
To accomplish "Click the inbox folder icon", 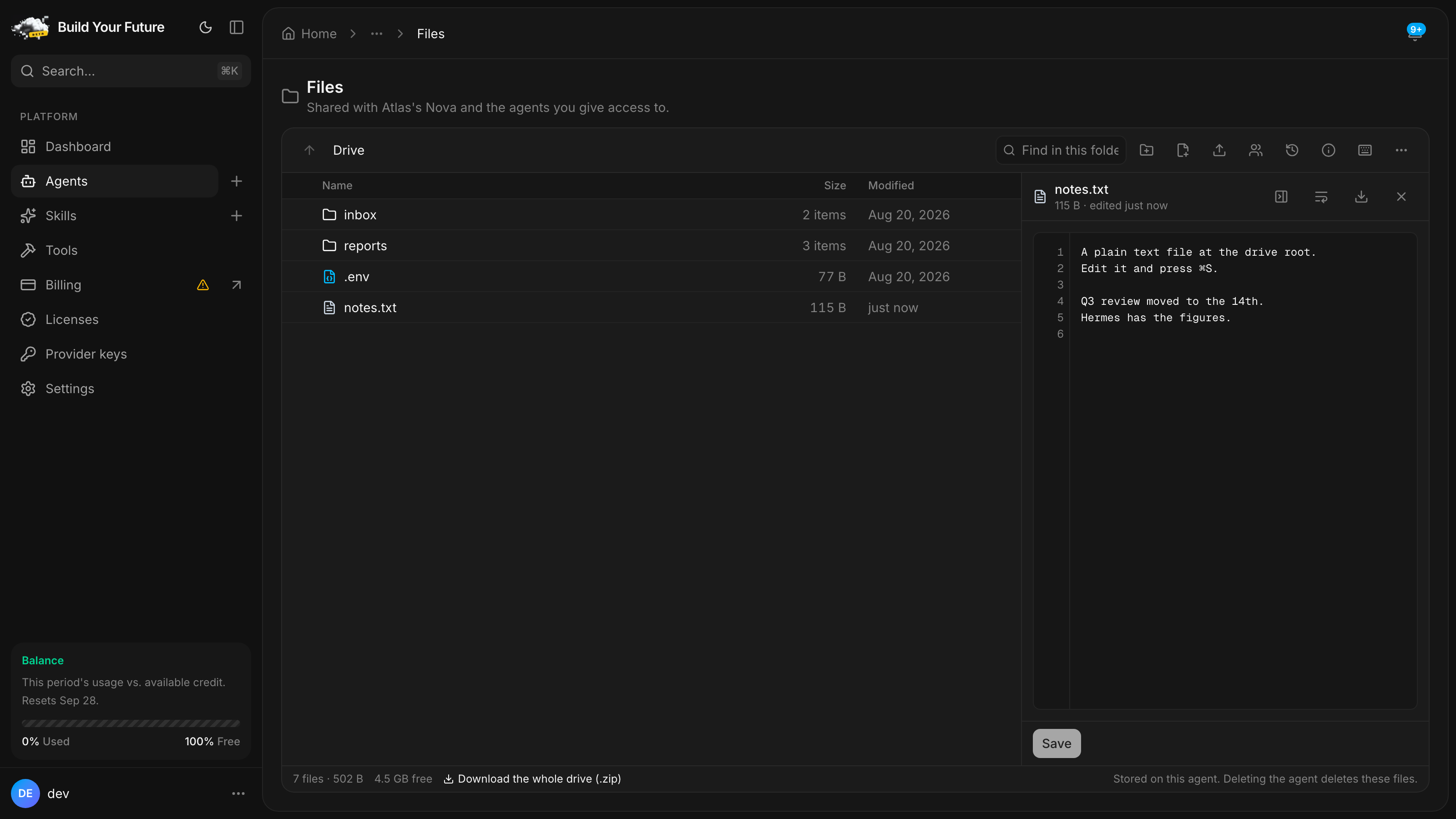I will (329, 214).
